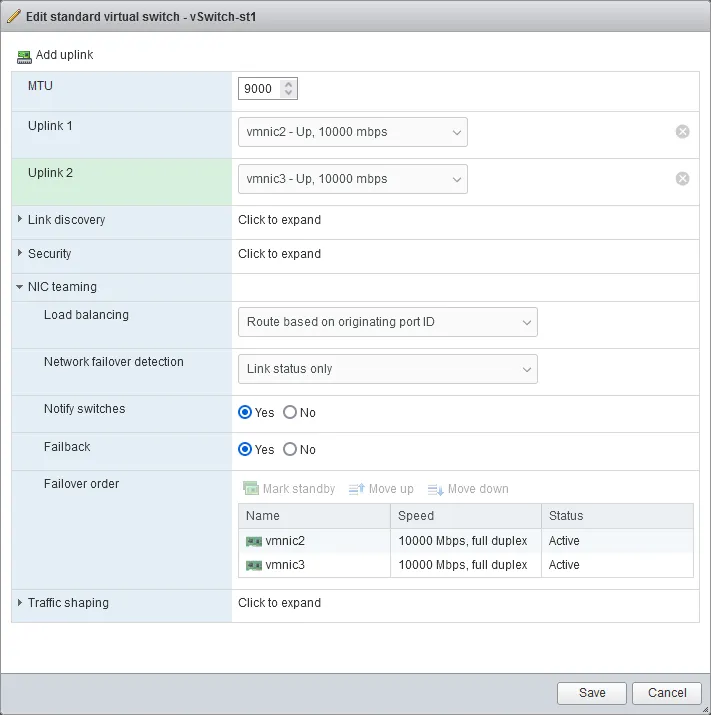Click the MTU value input field

coord(260,89)
